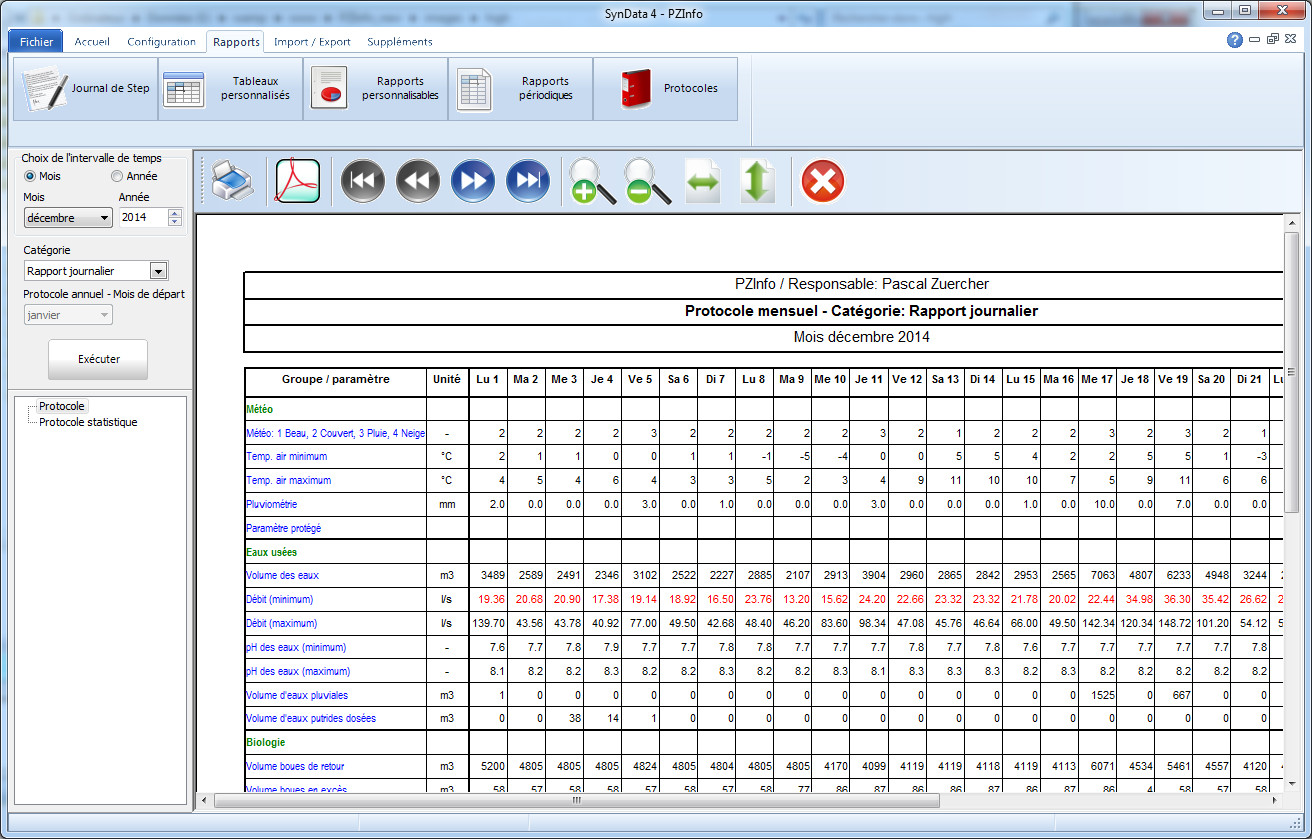Screen dimensions: 1312x839
Task: Click the horizontal scrollbar of the report
Action: (576, 800)
